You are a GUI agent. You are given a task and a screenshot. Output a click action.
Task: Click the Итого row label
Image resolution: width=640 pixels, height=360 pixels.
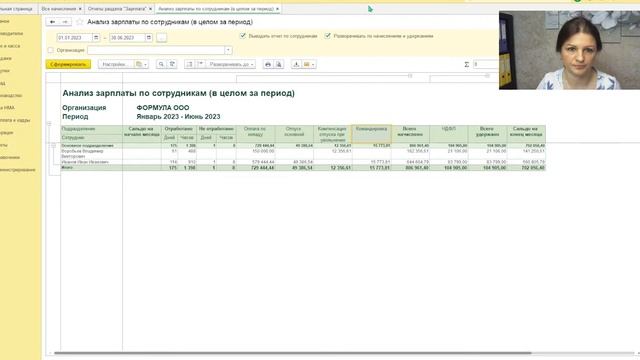67,167
